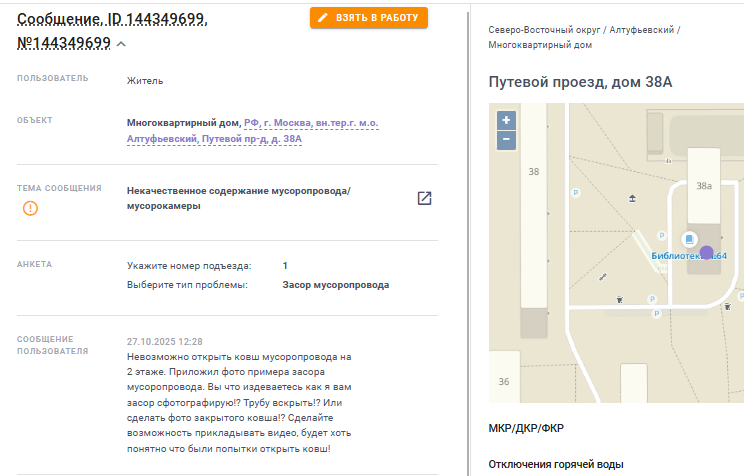Screen dimensions: 744x476
Task: Click the library icon on the map
Action: (689, 239)
